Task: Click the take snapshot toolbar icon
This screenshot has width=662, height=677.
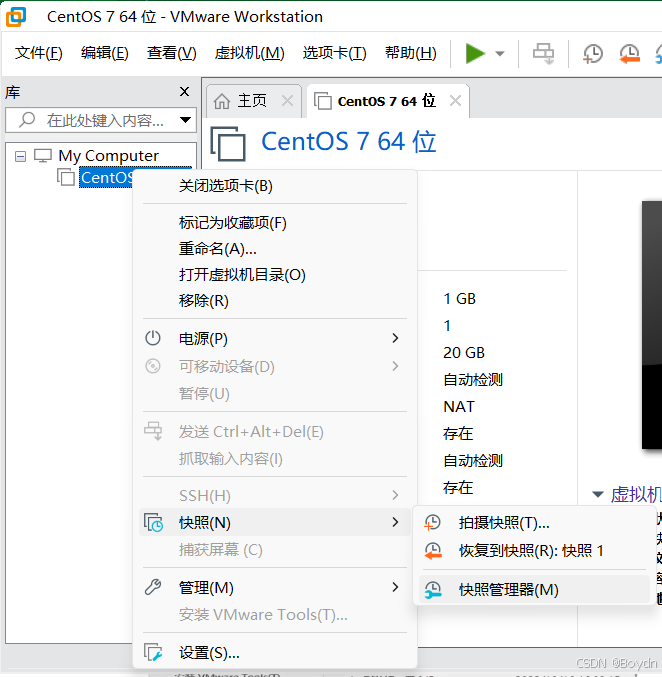Action: pos(592,54)
